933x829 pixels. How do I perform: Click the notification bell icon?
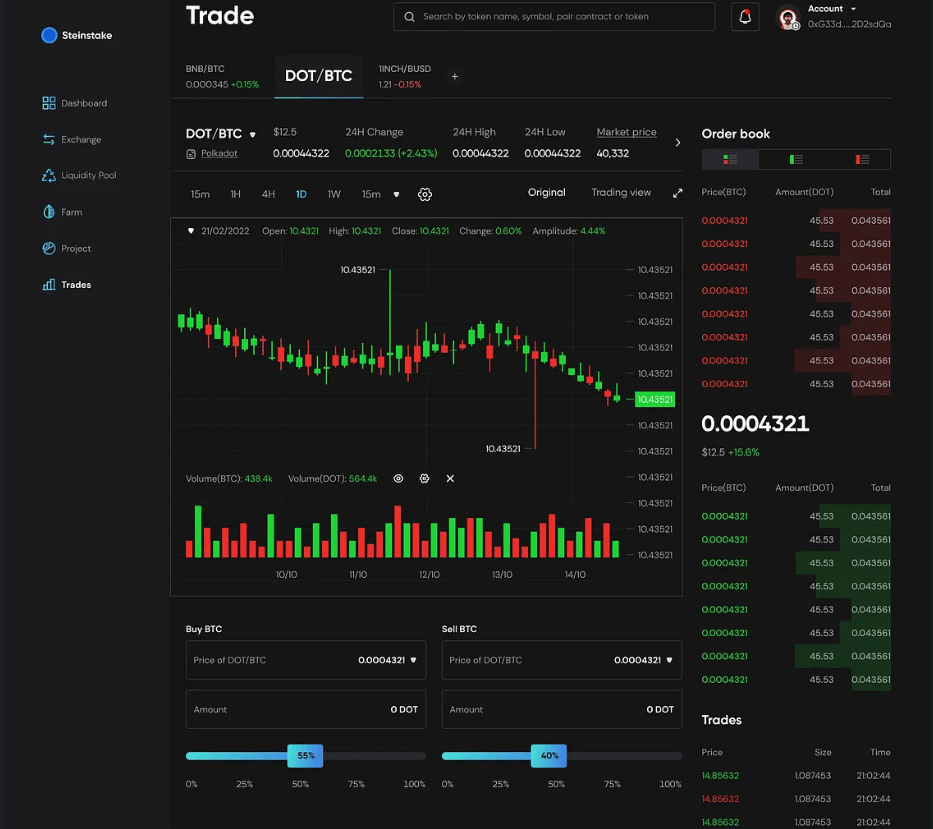(745, 17)
